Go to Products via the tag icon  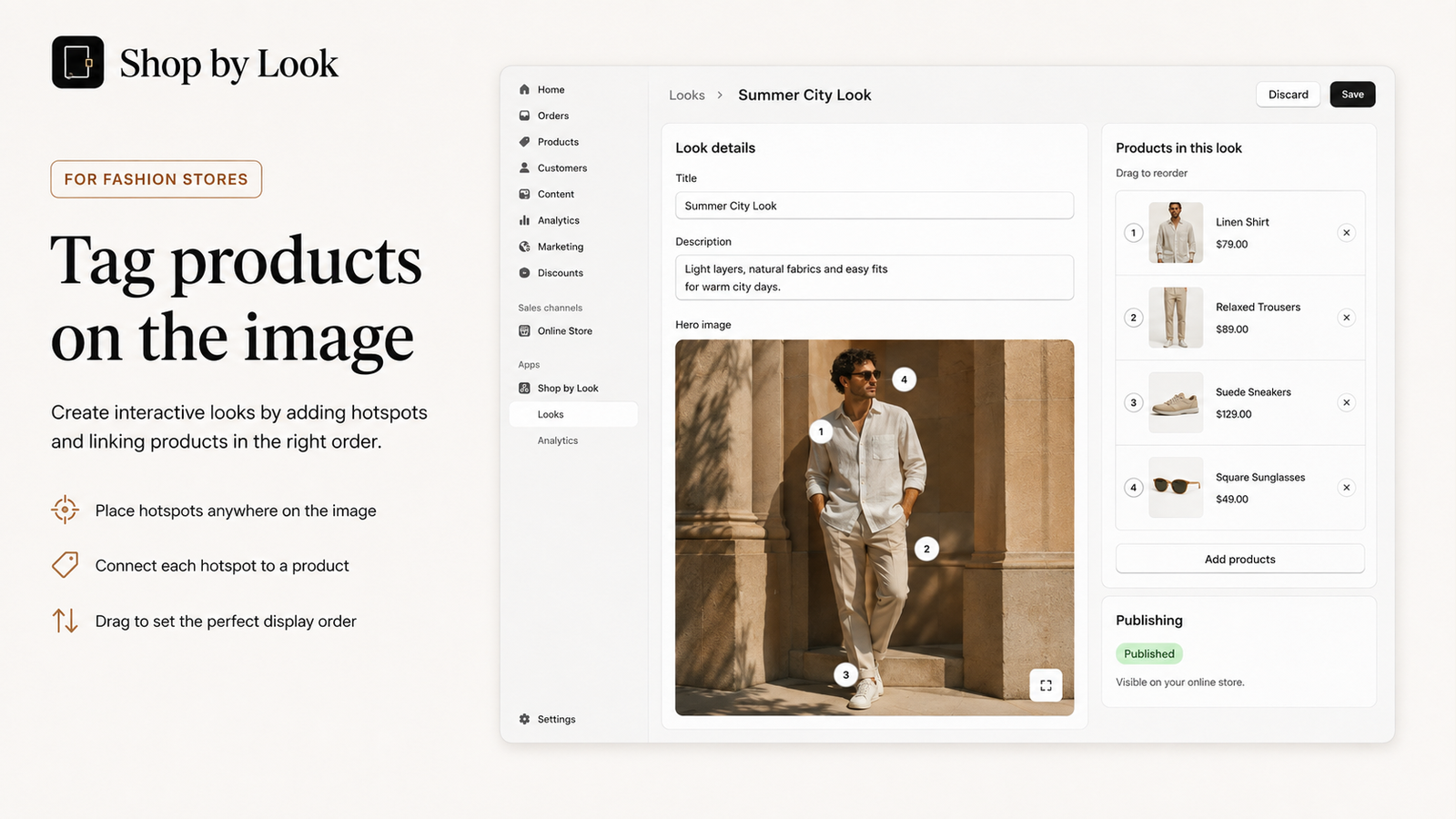coord(524,142)
